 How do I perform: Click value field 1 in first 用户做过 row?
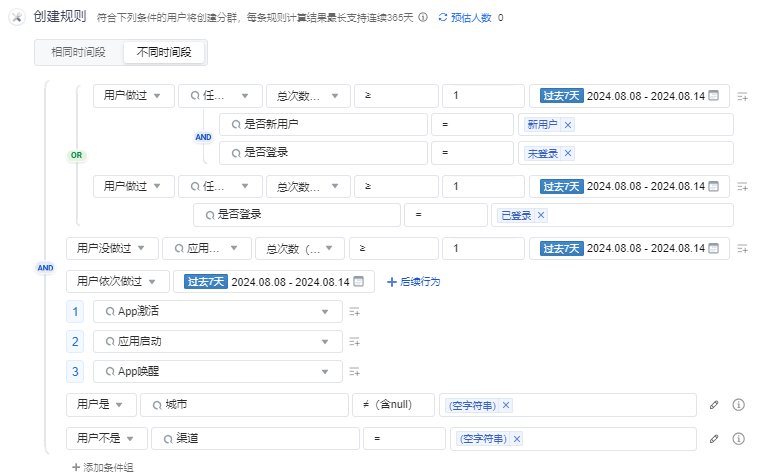point(483,96)
